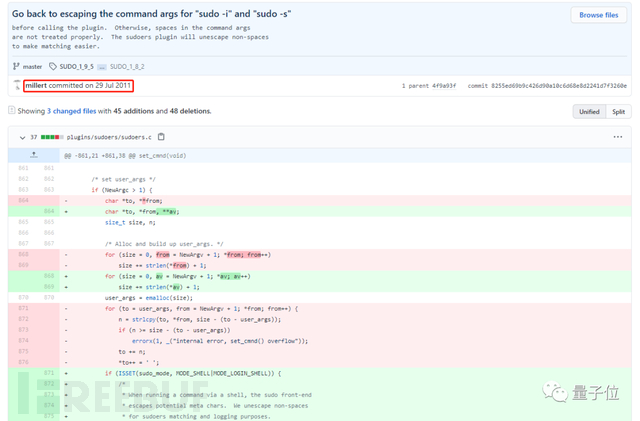640x421 pixels.
Task: Click the git branch icon beside master
Action: (16, 66)
